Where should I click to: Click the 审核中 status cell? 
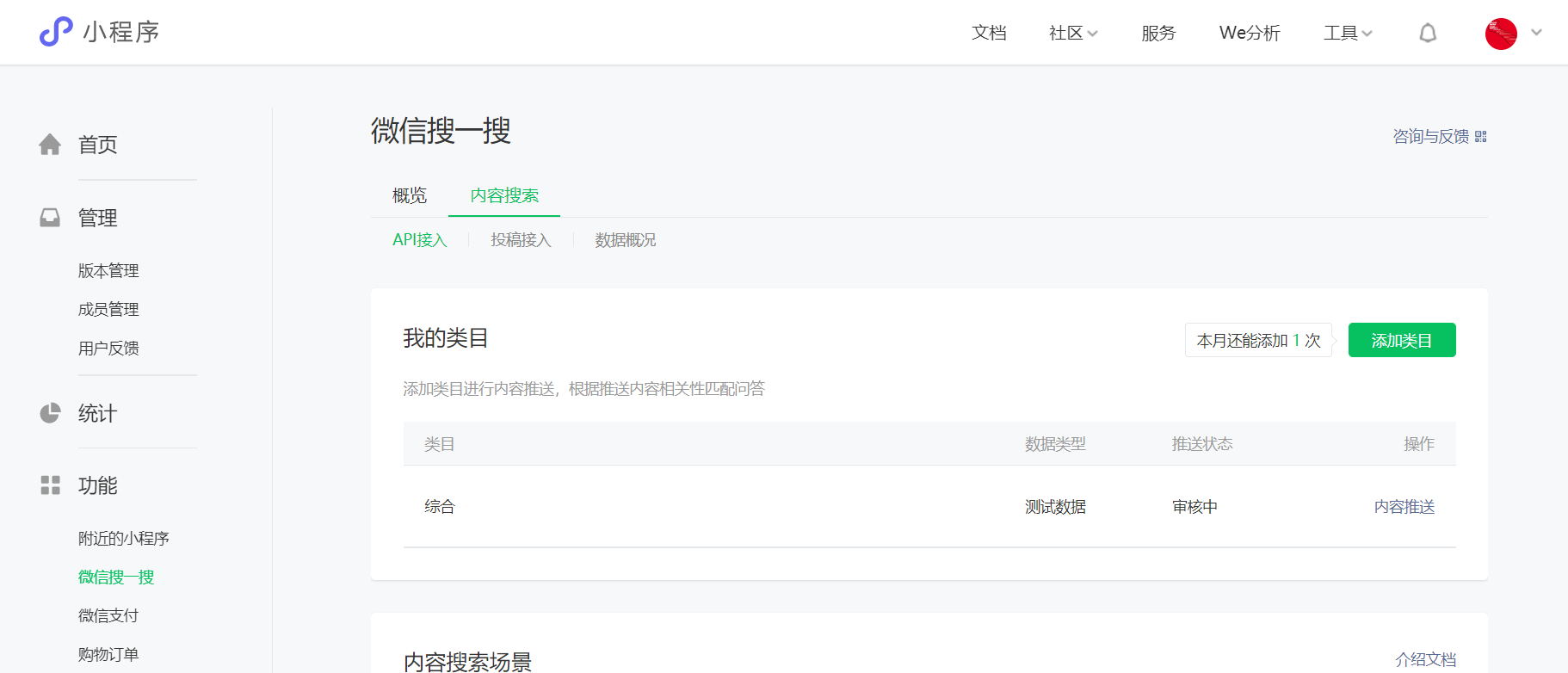coord(1195,507)
